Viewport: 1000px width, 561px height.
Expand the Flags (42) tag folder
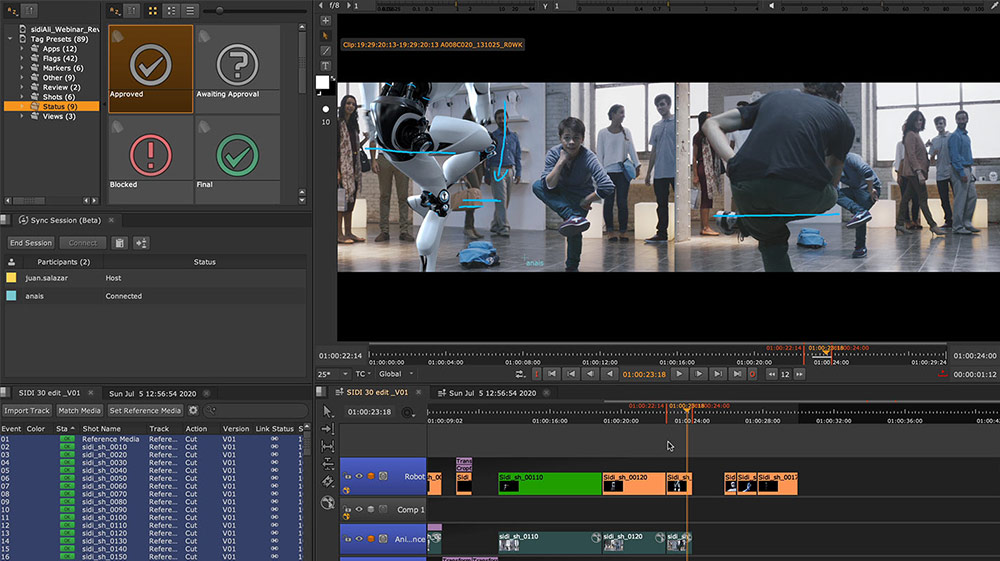coord(22,59)
